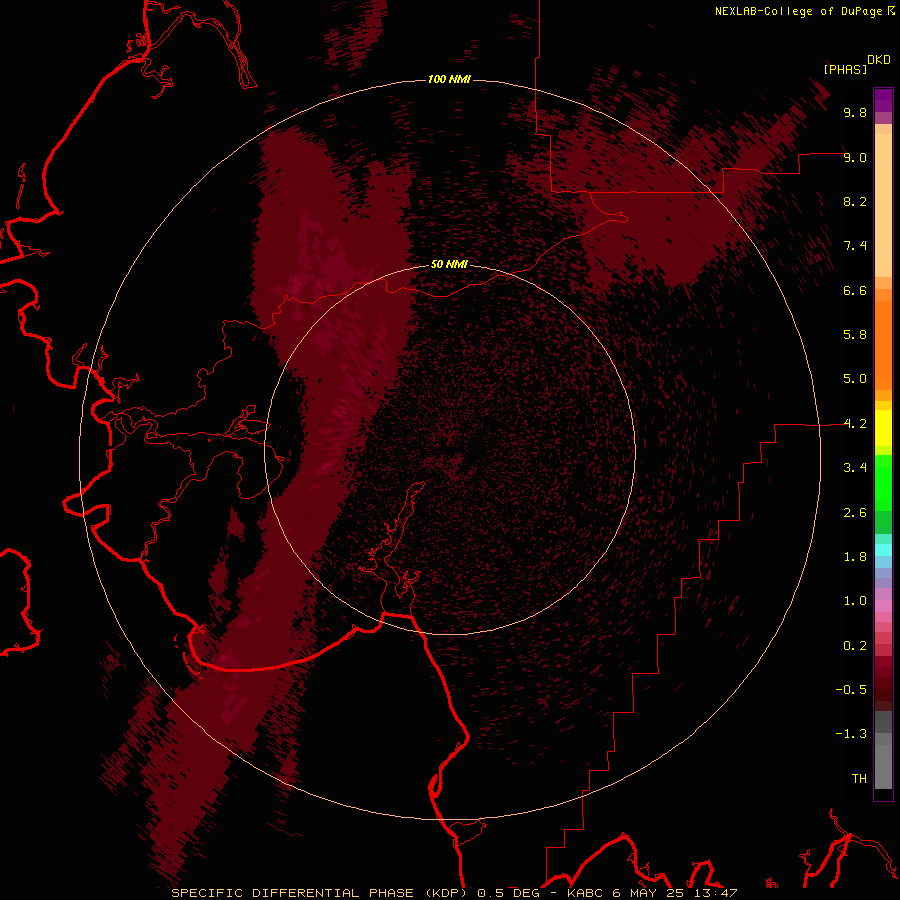Pick the gray band near TH on scale
900x900 pixels.
883,766
